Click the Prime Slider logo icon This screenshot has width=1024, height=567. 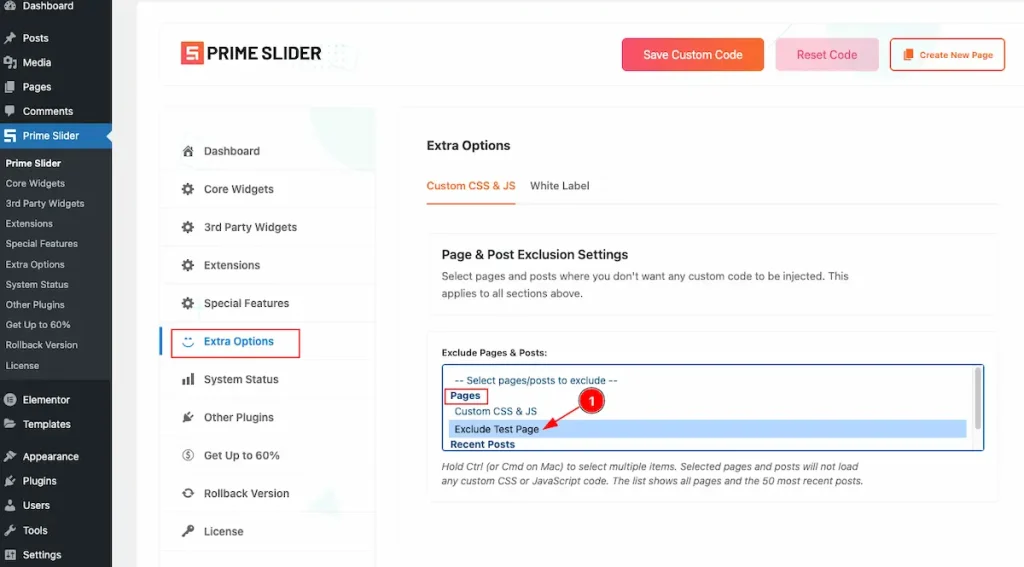point(192,54)
